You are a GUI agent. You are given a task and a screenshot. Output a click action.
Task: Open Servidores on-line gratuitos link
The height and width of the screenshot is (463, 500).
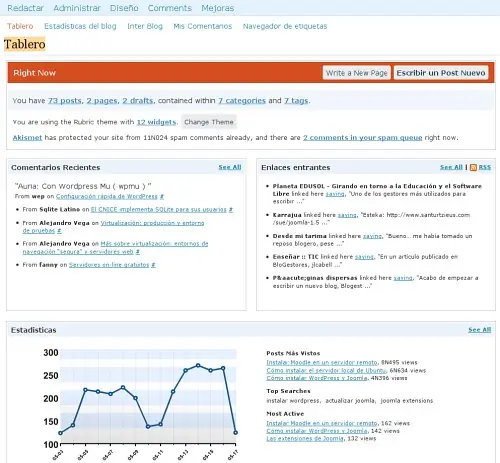tap(109, 265)
